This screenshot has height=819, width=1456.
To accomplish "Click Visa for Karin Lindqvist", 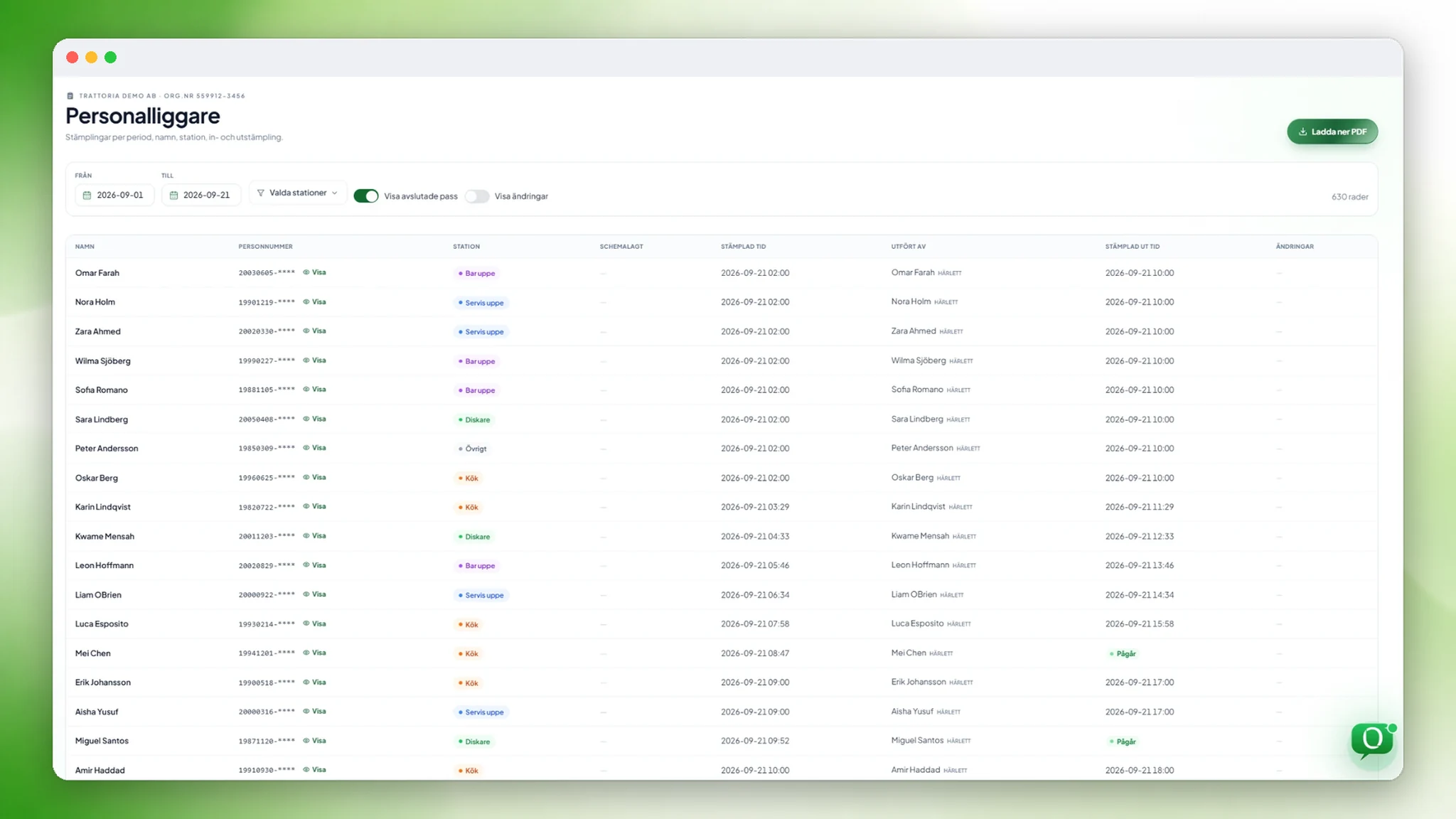I will tap(314, 506).
